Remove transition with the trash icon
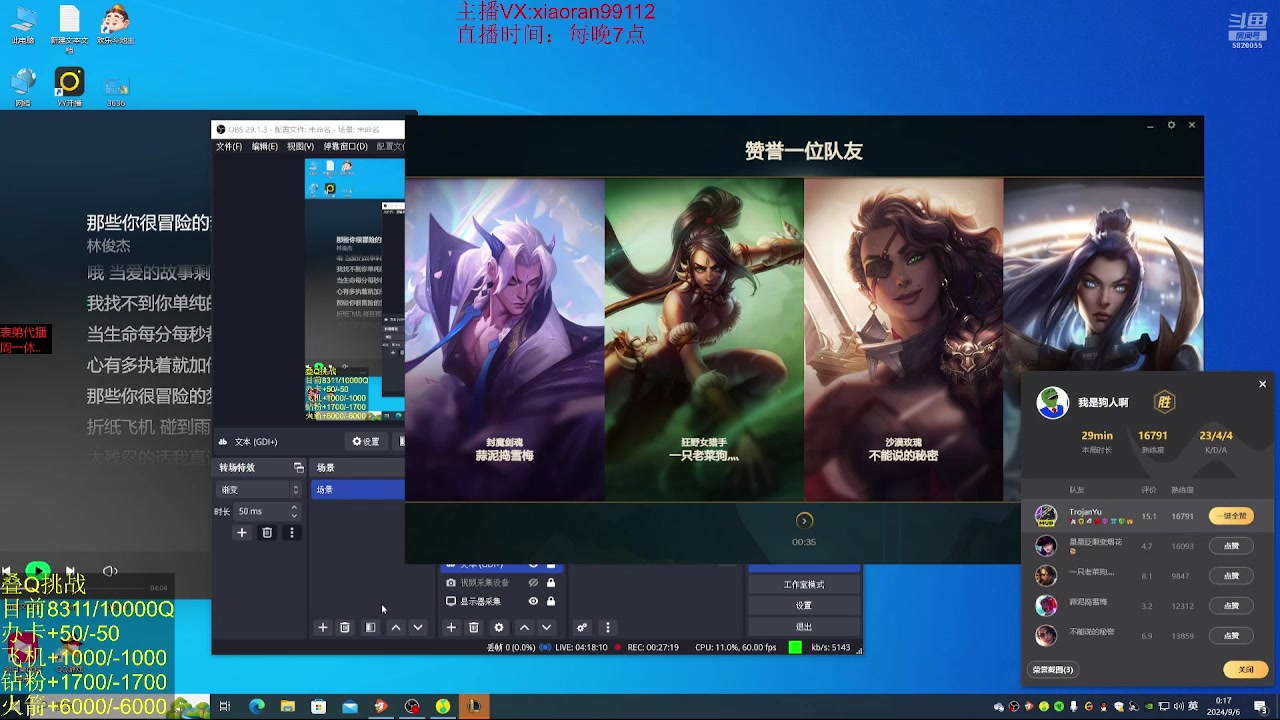Image resolution: width=1280 pixels, height=720 pixels. [x=267, y=533]
